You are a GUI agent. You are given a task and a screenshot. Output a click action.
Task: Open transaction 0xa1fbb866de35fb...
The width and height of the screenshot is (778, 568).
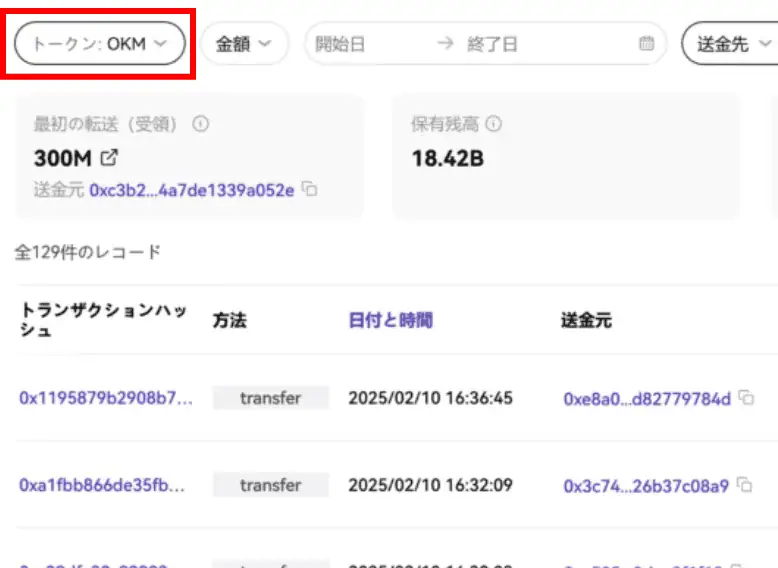102,485
